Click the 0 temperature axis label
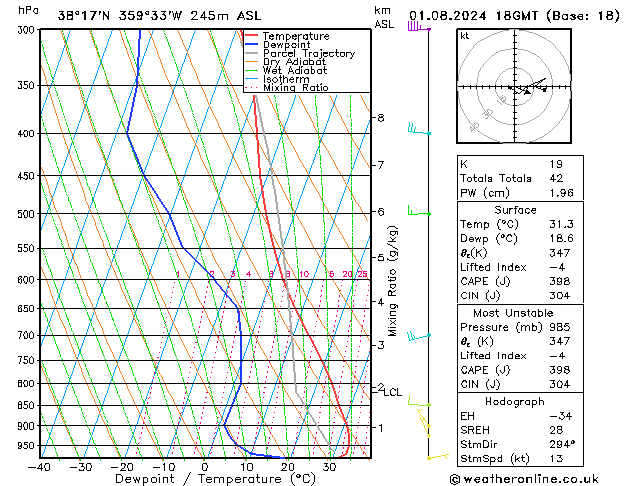The height and width of the screenshot is (486, 629). (205, 467)
